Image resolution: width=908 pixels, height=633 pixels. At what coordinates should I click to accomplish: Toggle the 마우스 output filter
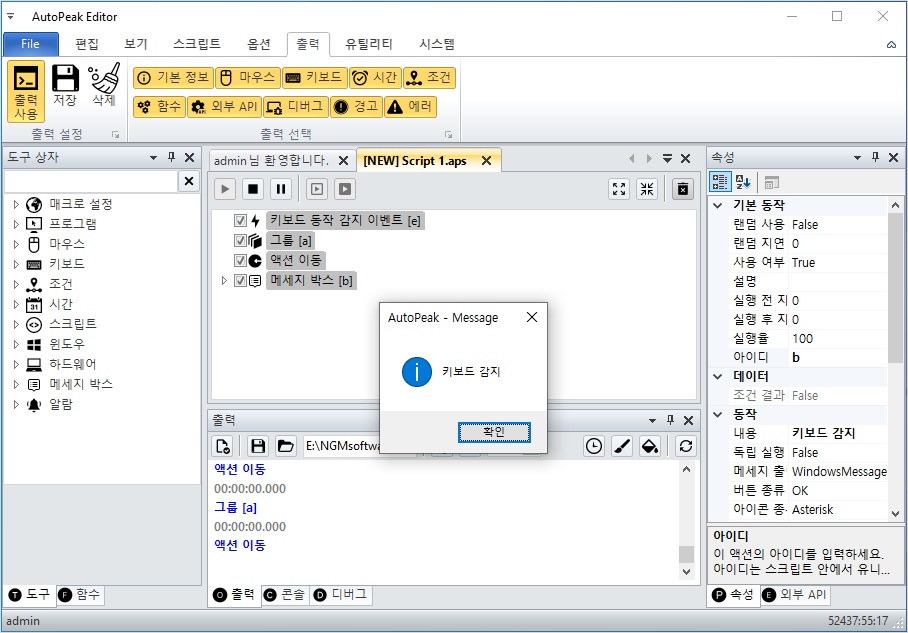248,78
